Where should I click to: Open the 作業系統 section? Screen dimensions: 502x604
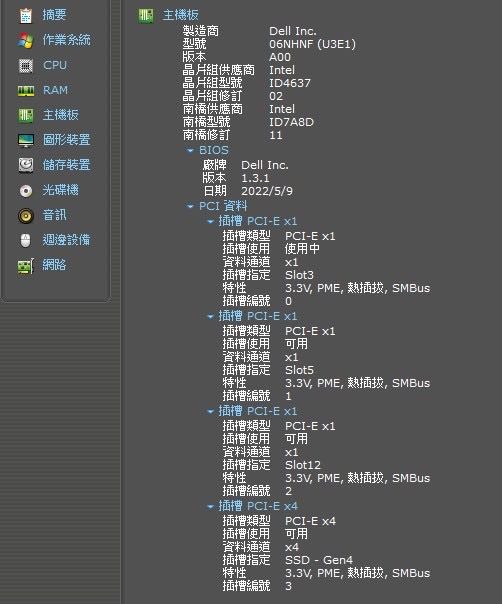pos(67,40)
